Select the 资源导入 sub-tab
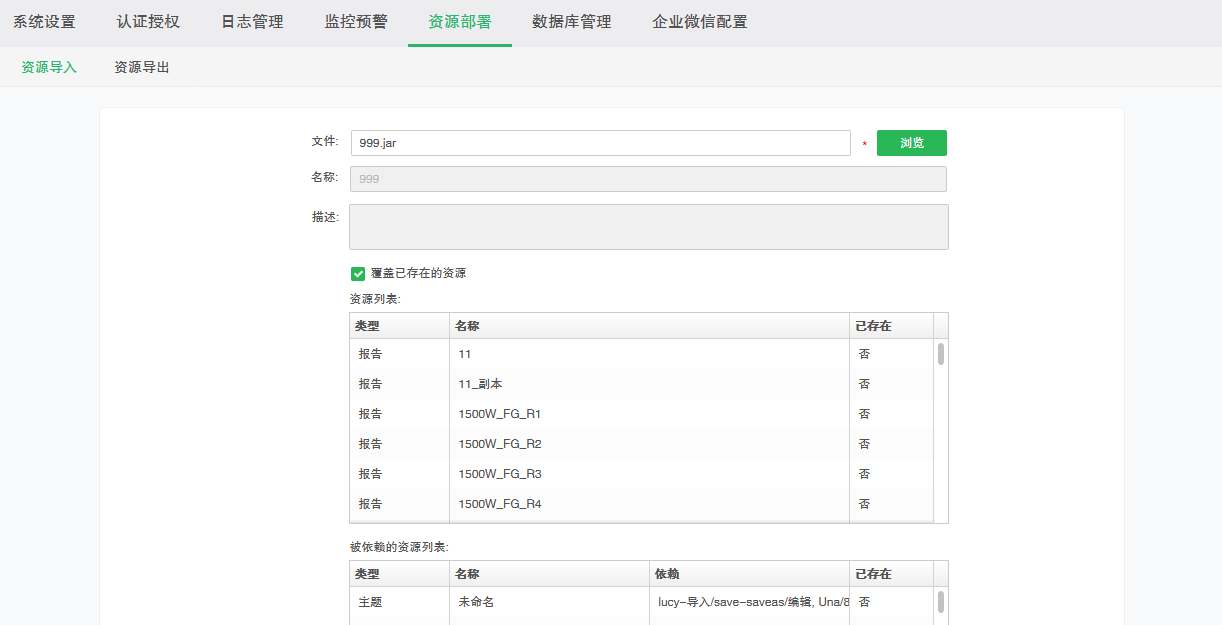Image resolution: width=1222 pixels, height=625 pixels. [49, 67]
